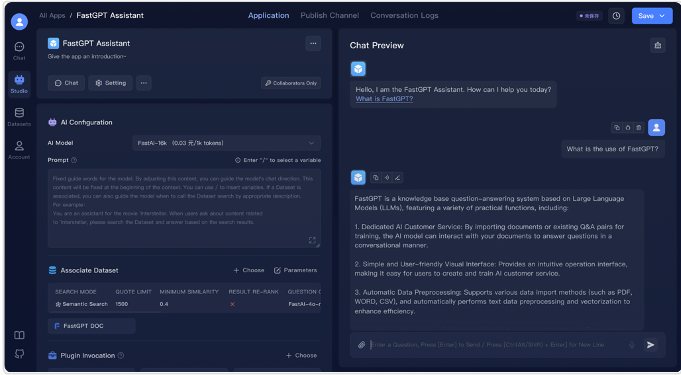This screenshot has height=375, width=681.
Task: Open the GitHub icon in the sidebar
Action: (19, 354)
